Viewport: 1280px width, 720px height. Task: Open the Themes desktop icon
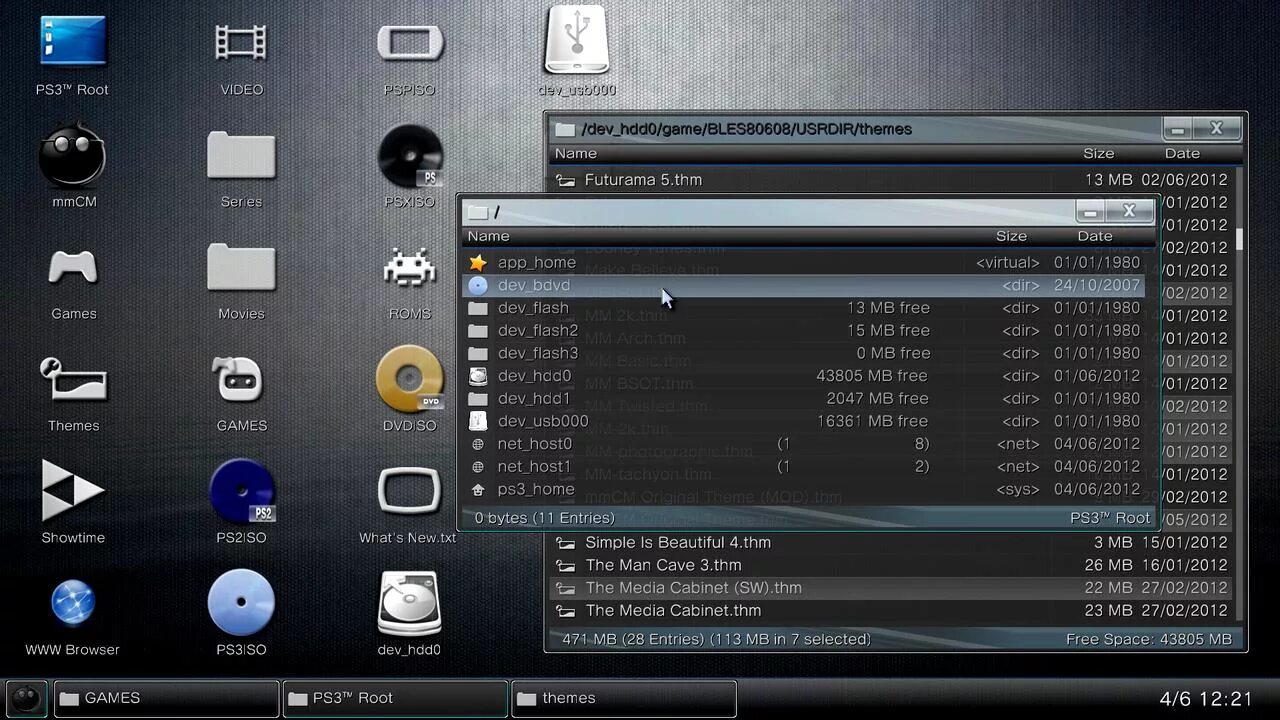click(73, 378)
